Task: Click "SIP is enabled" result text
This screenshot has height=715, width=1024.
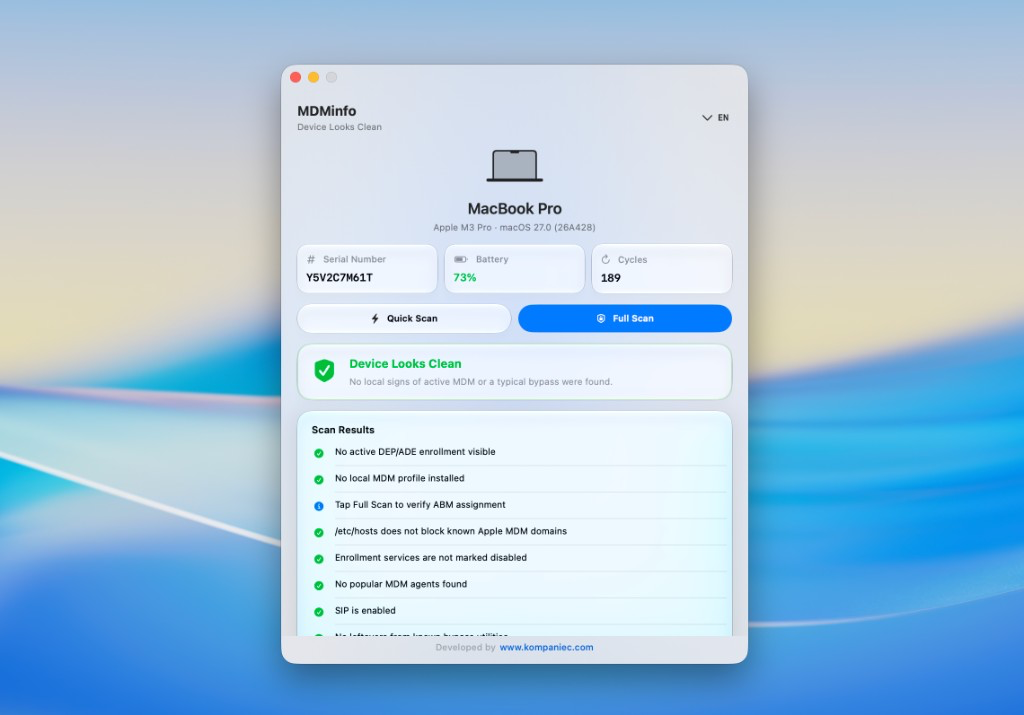Action: 365,611
